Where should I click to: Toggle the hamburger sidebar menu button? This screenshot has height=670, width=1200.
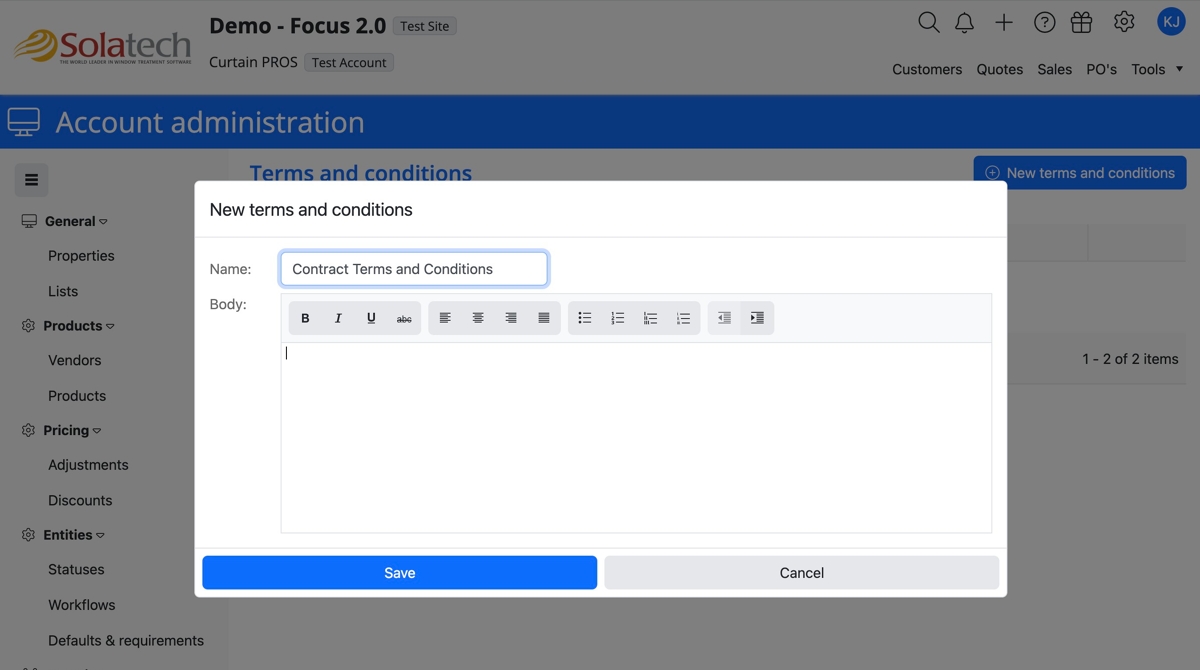click(x=31, y=180)
